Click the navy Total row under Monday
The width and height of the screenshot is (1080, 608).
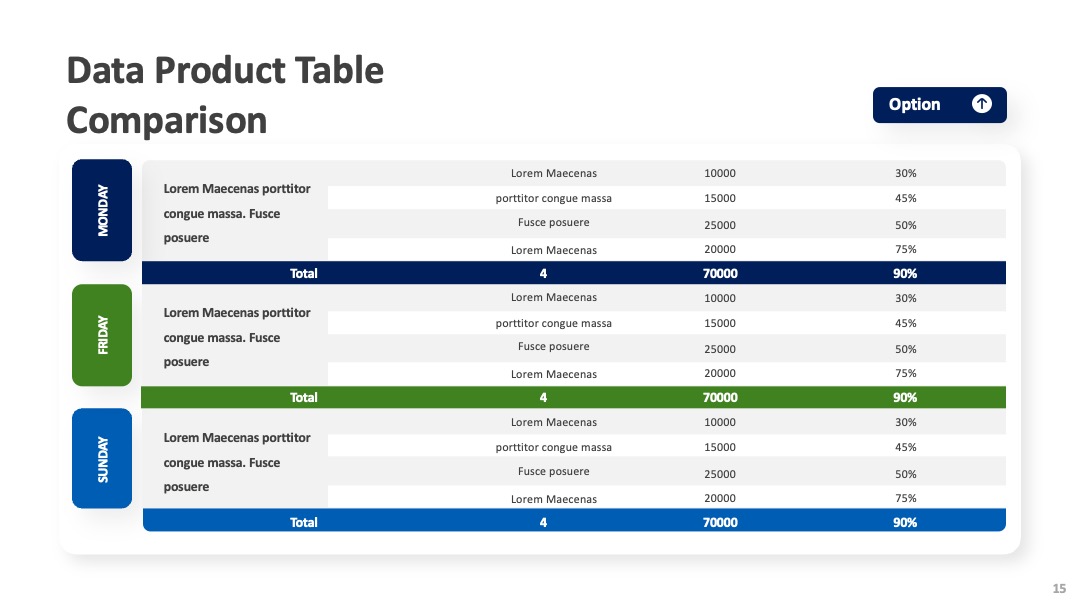[x=574, y=273]
